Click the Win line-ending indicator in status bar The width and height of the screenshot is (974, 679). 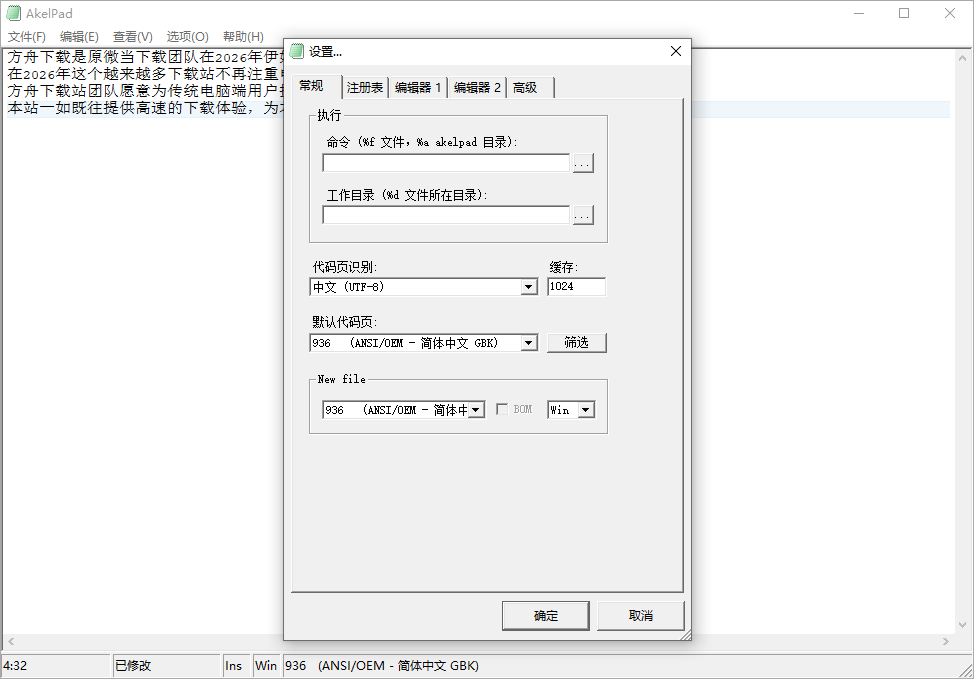pyautogui.click(x=266, y=665)
